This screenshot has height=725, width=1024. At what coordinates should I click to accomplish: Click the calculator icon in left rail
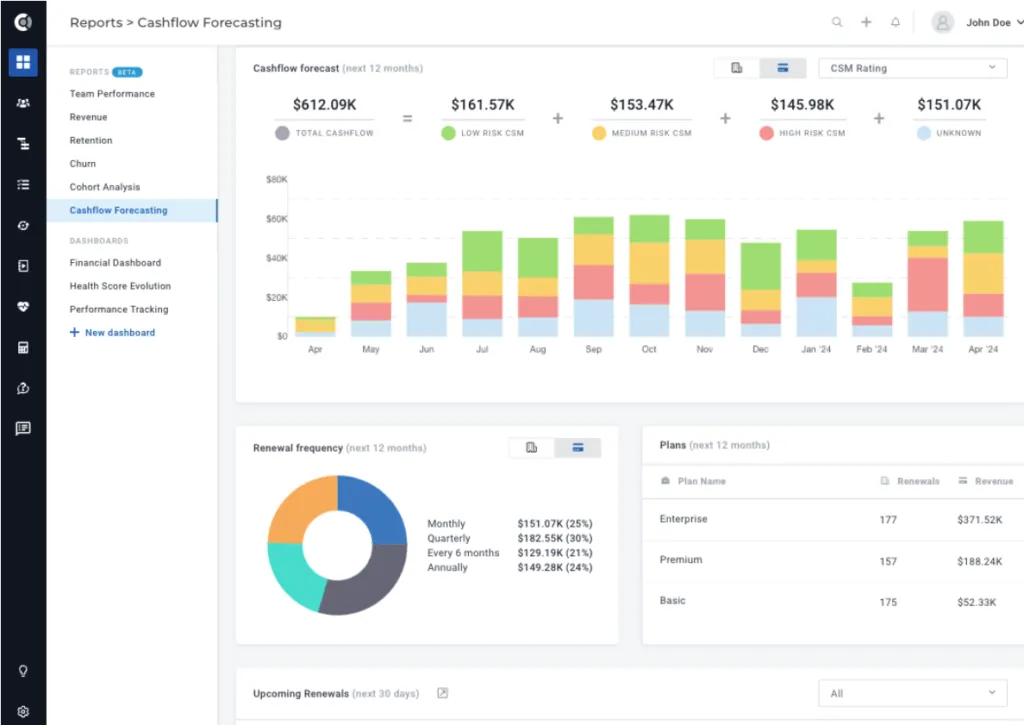point(23,347)
